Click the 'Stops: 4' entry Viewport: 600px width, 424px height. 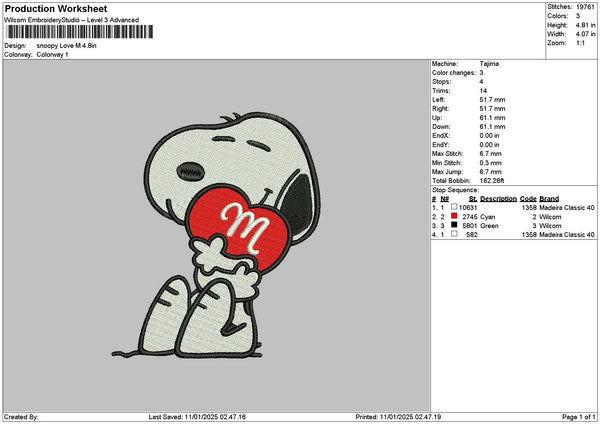point(458,82)
